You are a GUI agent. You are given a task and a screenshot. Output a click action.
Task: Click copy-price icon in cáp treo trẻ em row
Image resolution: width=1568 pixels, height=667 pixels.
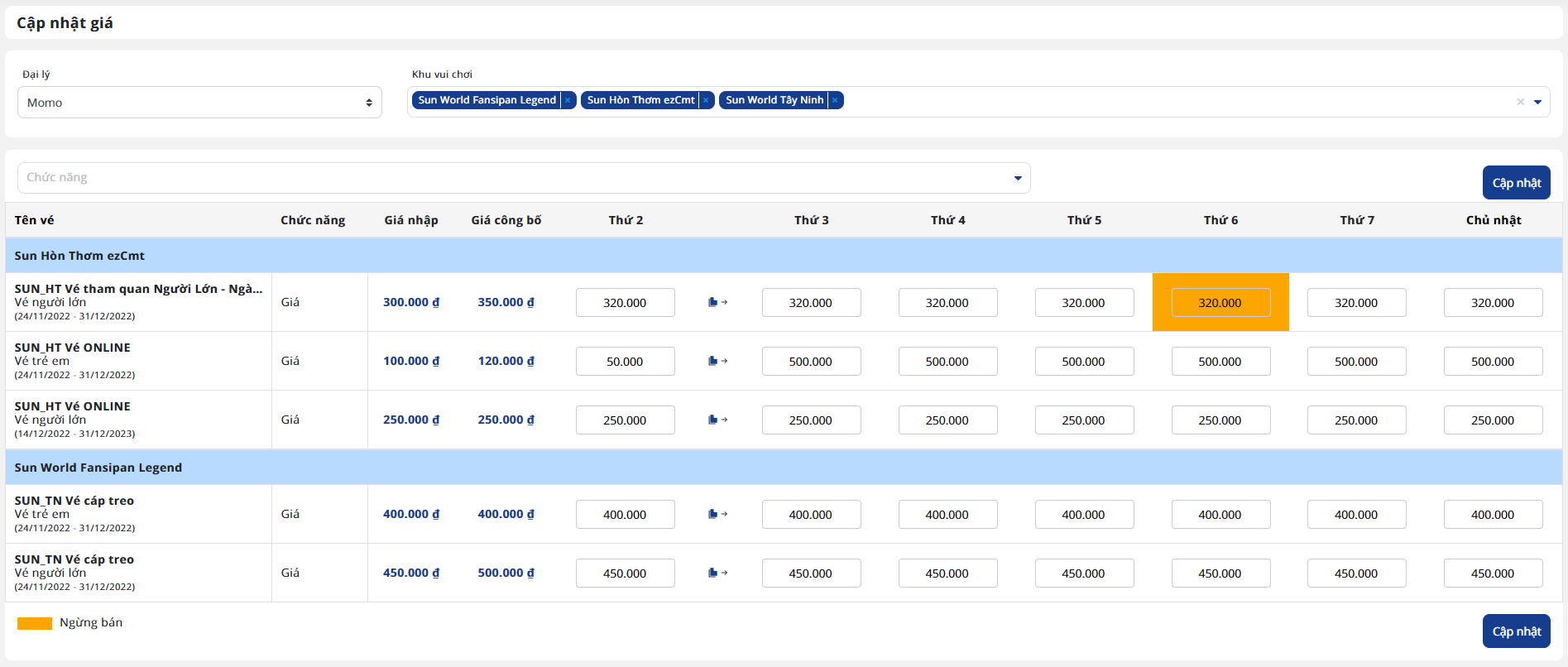point(717,514)
